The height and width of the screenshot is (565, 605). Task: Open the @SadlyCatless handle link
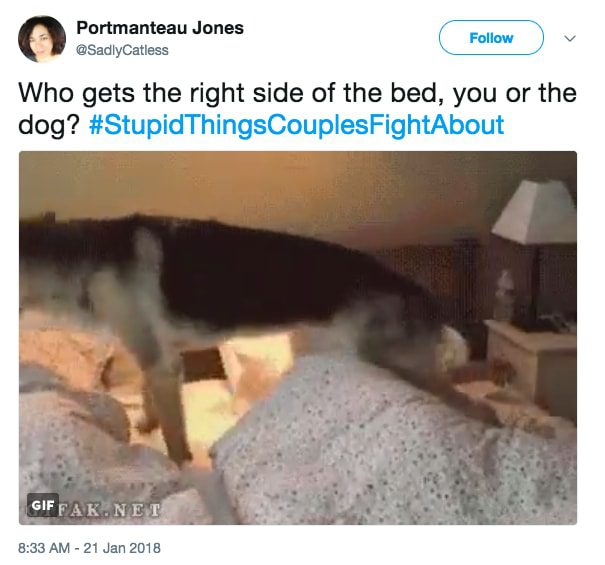(122, 50)
